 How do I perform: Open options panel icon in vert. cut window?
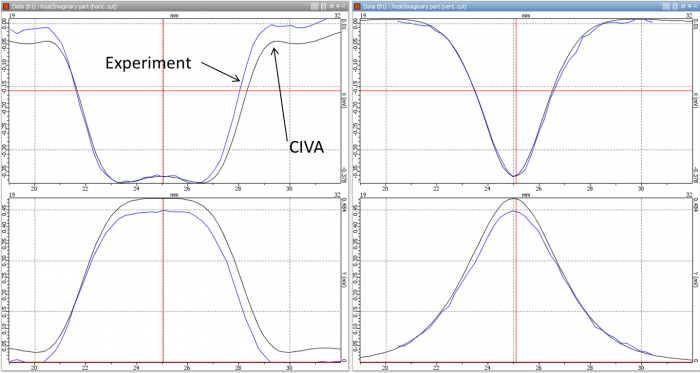(666, 6)
